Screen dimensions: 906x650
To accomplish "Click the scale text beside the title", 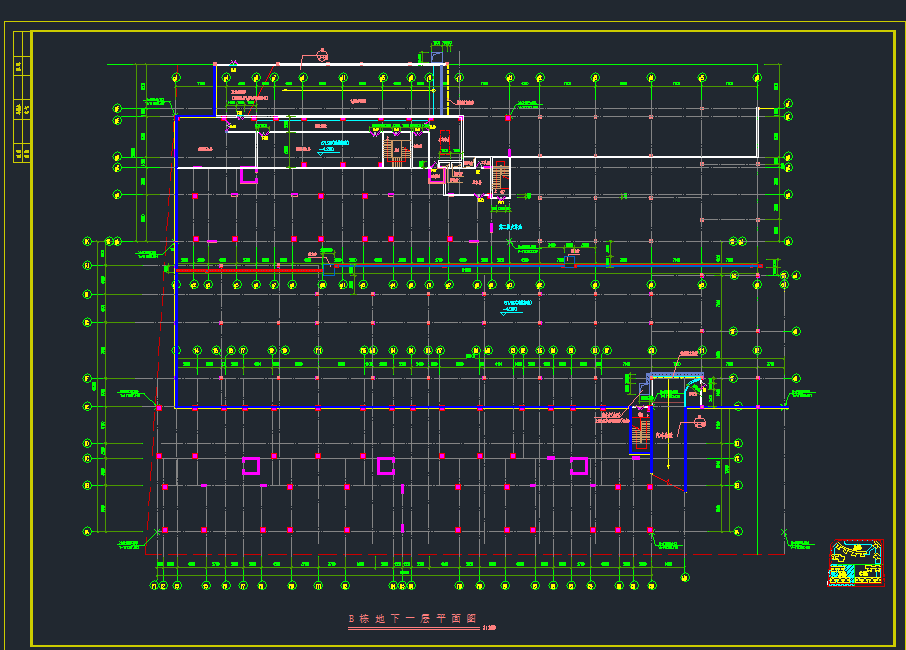I will [x=488, y=628].
